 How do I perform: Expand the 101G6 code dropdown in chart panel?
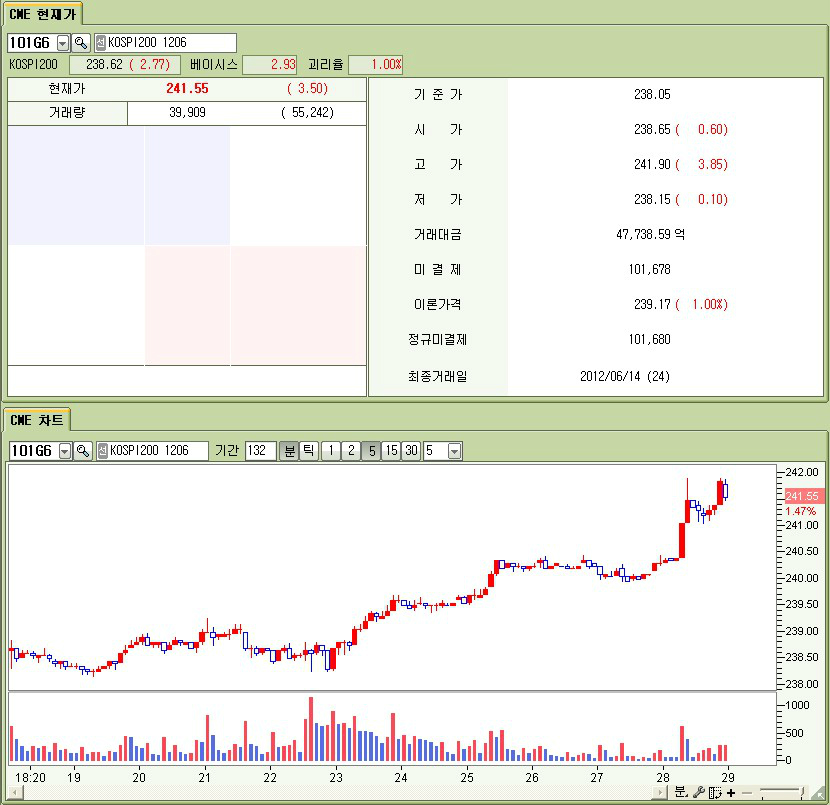click(65, 451)
